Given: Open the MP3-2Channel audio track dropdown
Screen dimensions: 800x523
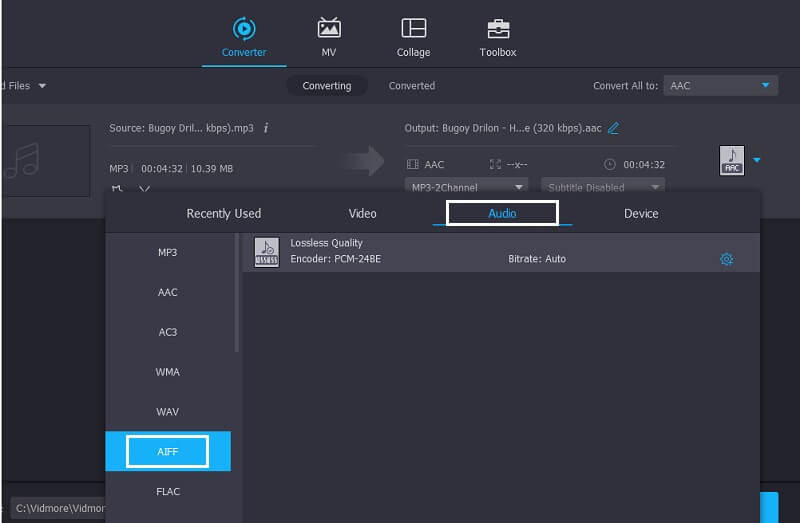Looking at the screenshot, I should tap(467, 187).
